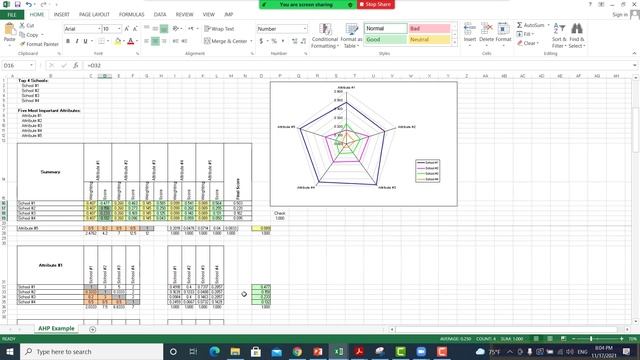Click the red Stop Share button
The height and width of the screenshot is (360, 640).
tap(376, 4)
